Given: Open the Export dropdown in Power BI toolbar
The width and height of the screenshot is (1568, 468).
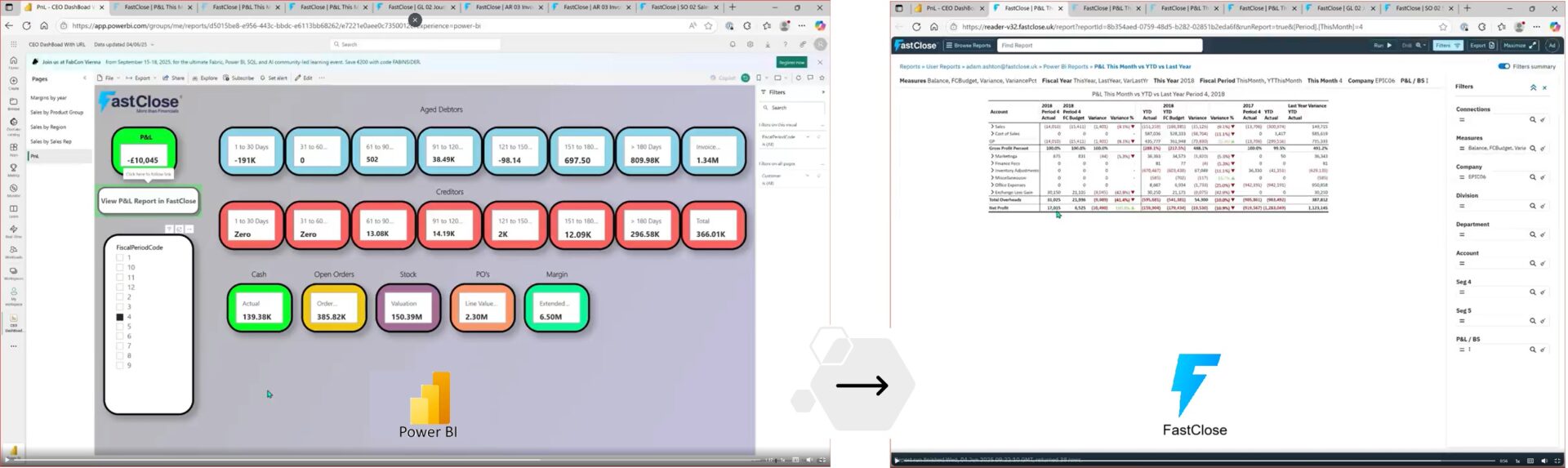Looking at the screenshot, I should 140,78.
